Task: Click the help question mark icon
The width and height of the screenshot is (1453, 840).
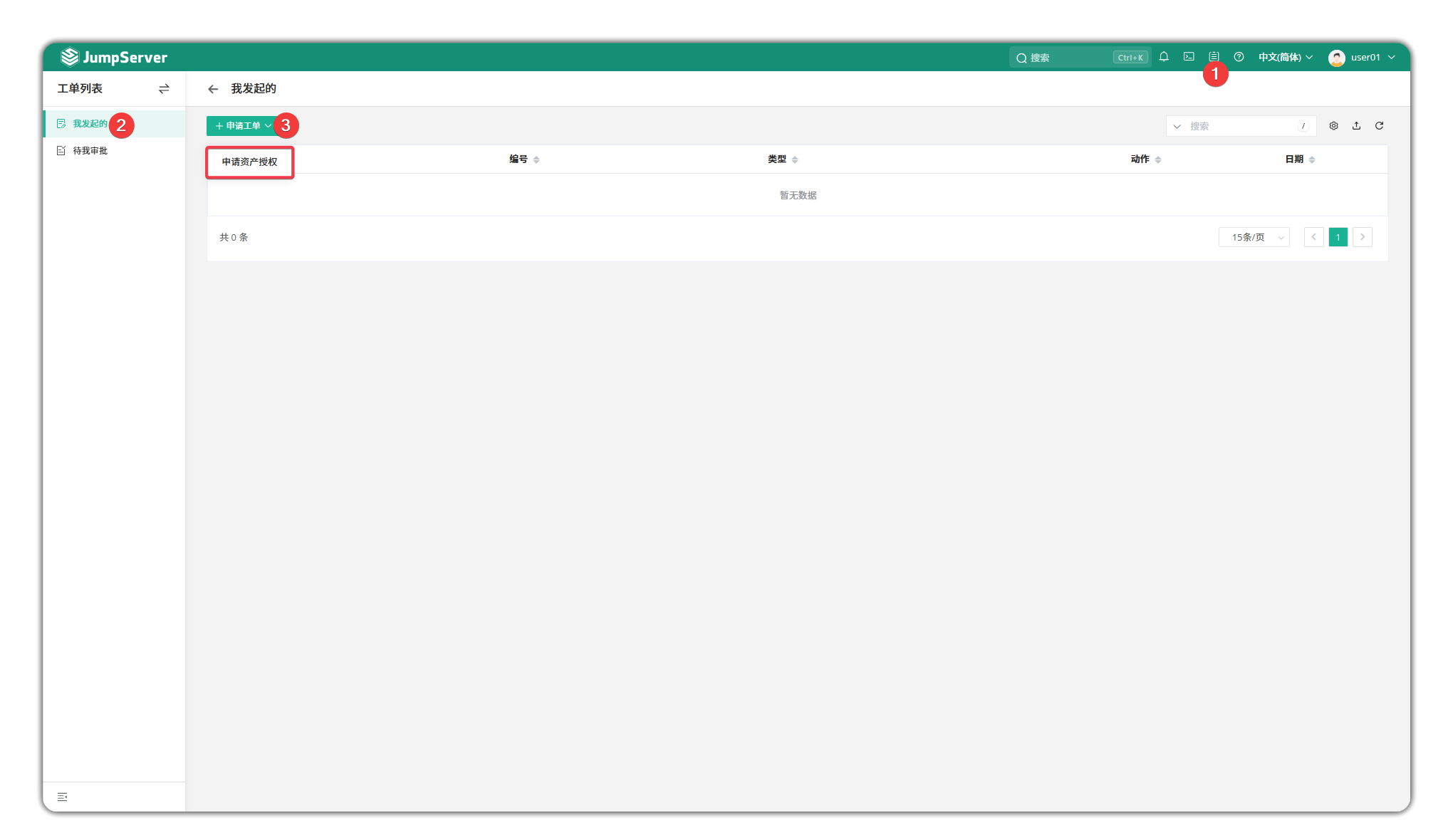Action: [x=1239, y=57]
